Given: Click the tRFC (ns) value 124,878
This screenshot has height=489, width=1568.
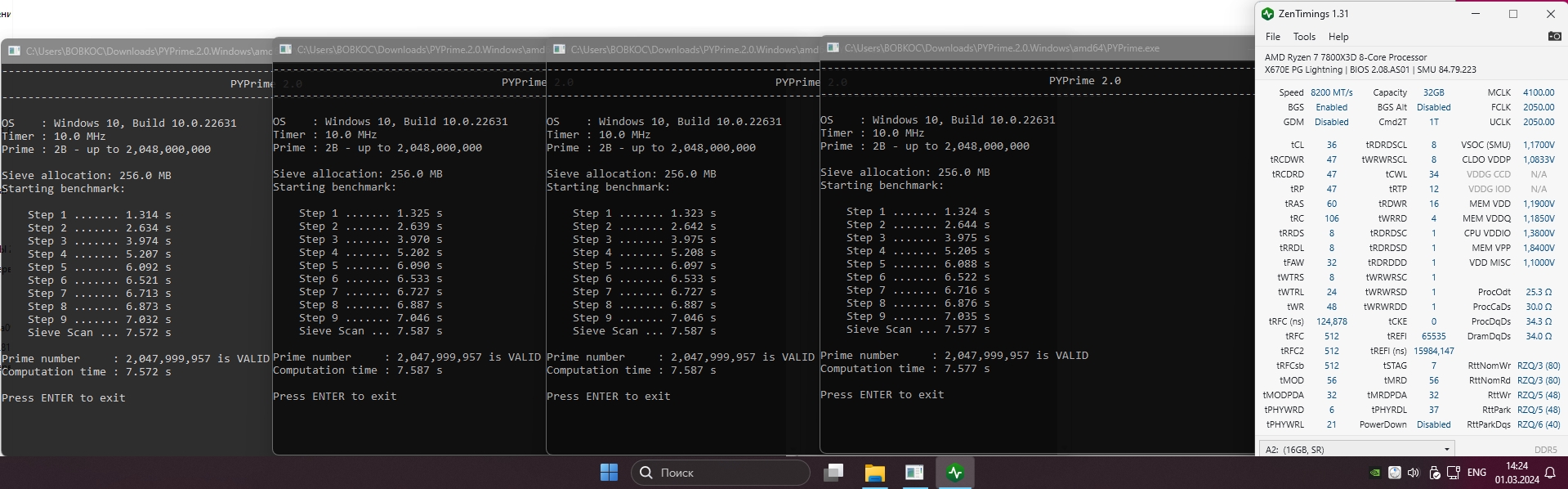Looking at the screenshot, I should (1331, 321).
